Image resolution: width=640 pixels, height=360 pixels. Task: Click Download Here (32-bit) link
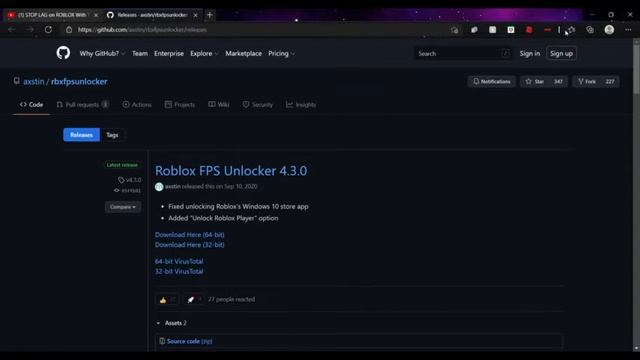pos(189,245)
